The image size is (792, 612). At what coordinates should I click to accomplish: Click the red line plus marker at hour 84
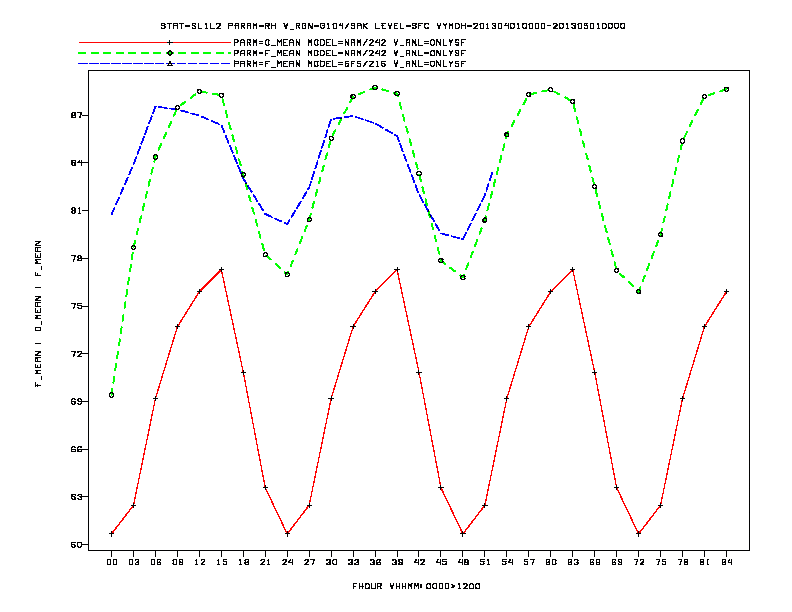[x=726, y=291]
